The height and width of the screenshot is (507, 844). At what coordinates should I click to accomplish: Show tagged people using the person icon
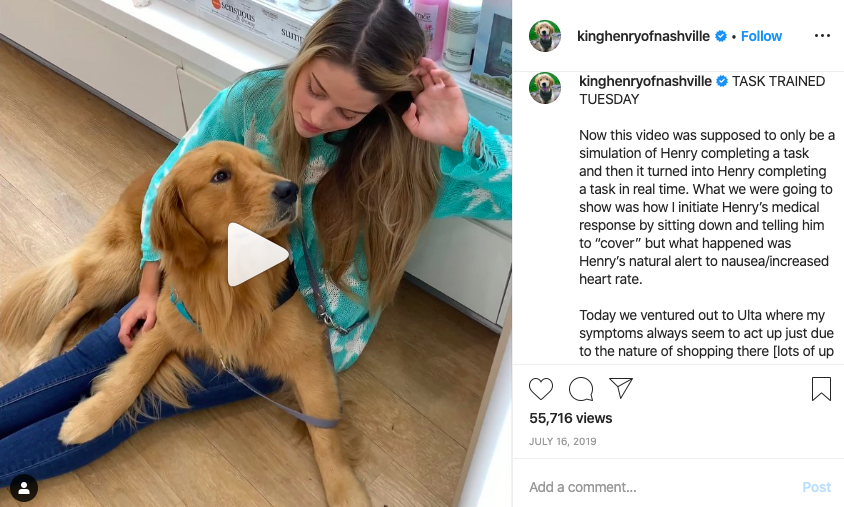[x=24, y=488]
